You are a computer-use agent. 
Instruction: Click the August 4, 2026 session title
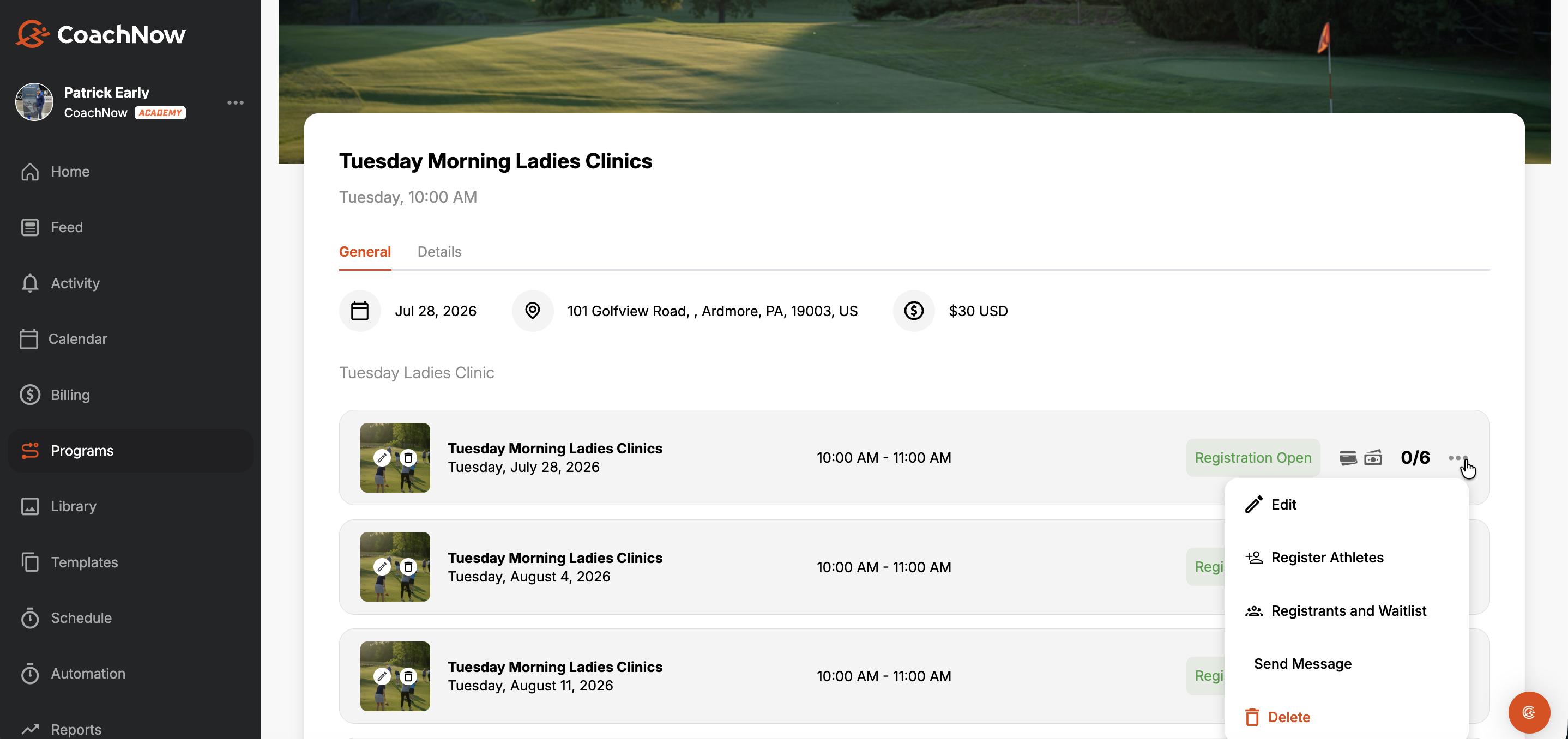click(554, 558)
